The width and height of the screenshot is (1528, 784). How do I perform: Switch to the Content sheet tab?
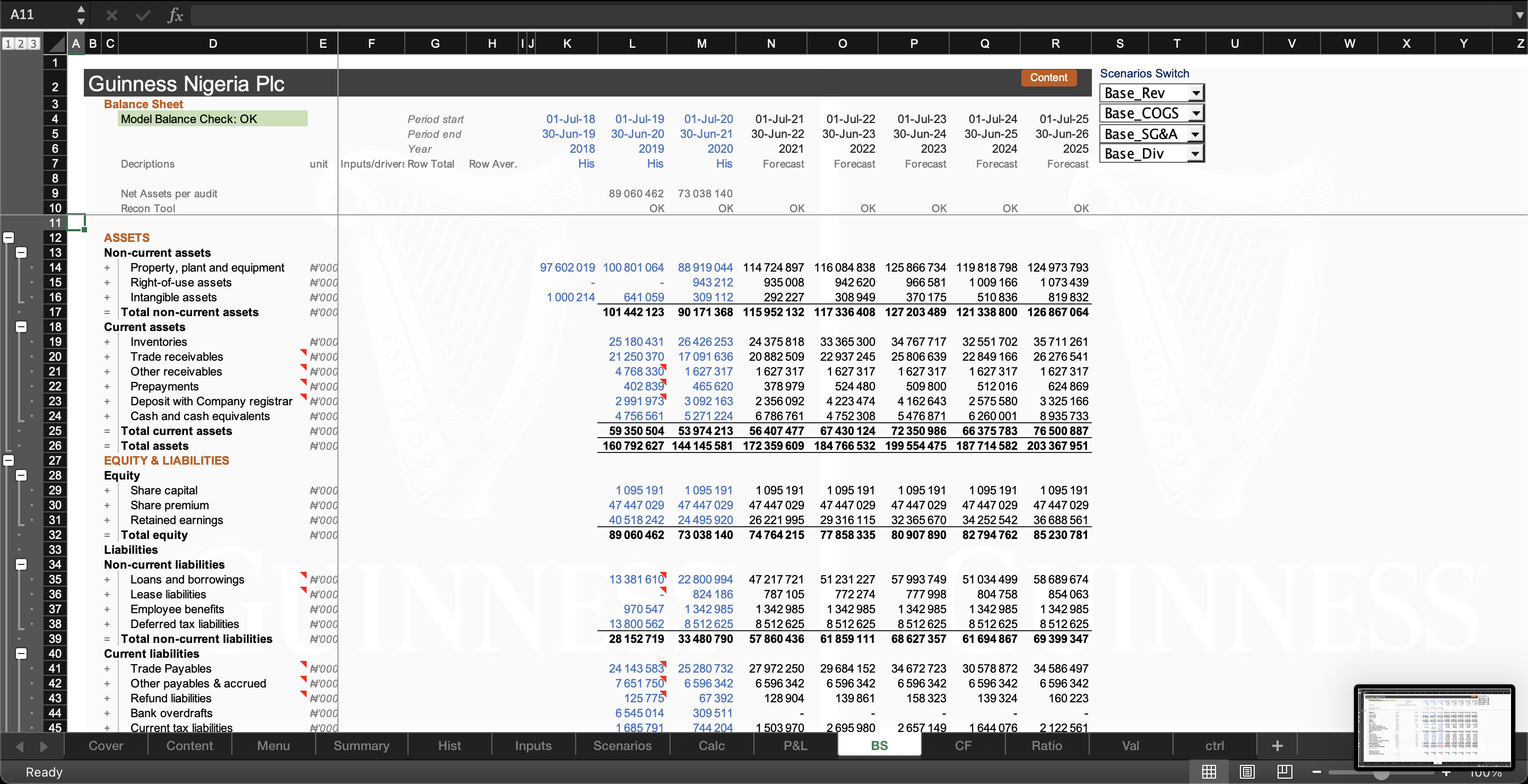(189, 745)
